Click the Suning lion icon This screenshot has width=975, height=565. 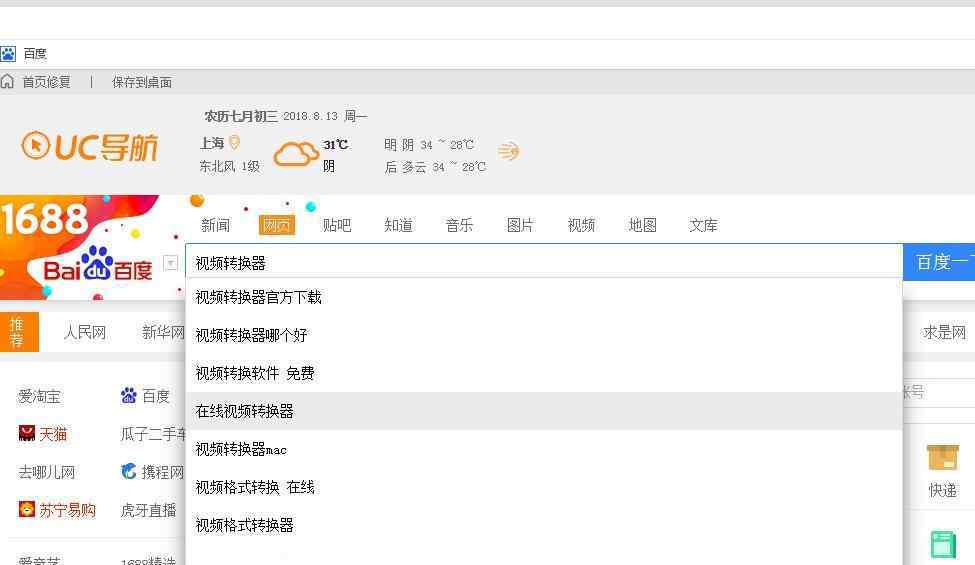[x=27, y=509]
